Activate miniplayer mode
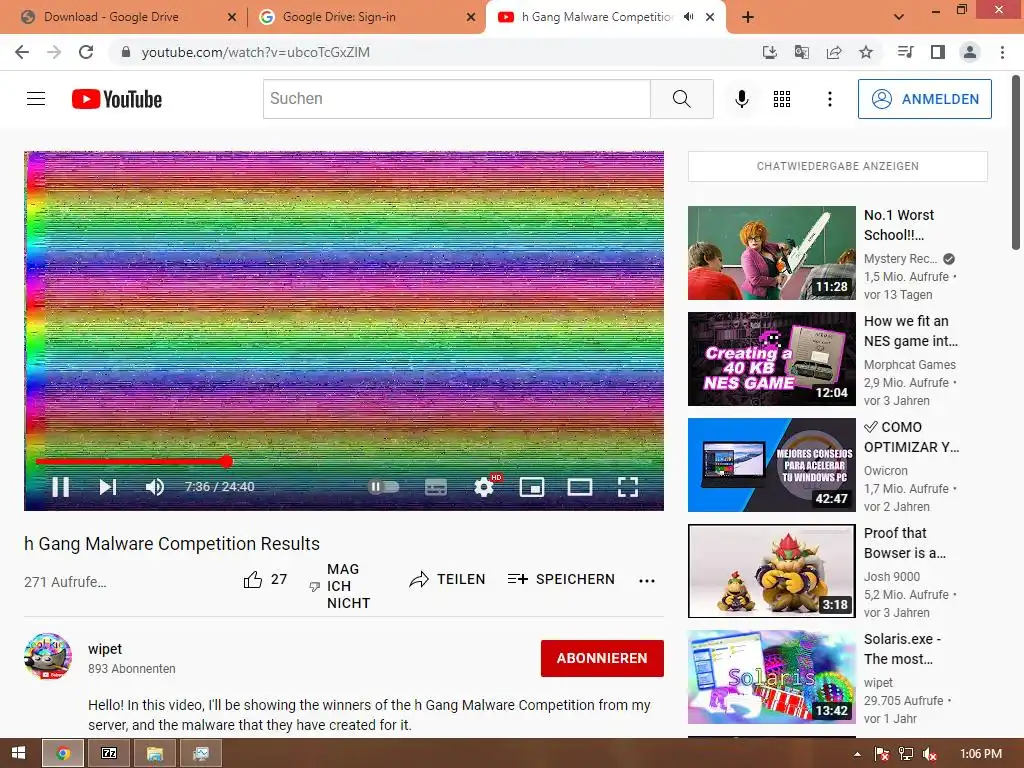Screen dimensions: 1024x768 [x=532, y=487]
